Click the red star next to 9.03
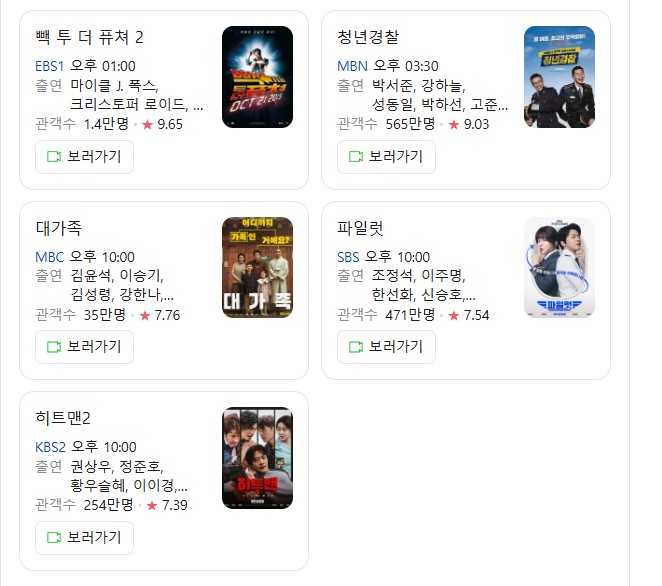This screenshot has height=586, width=662. (454, 125)
